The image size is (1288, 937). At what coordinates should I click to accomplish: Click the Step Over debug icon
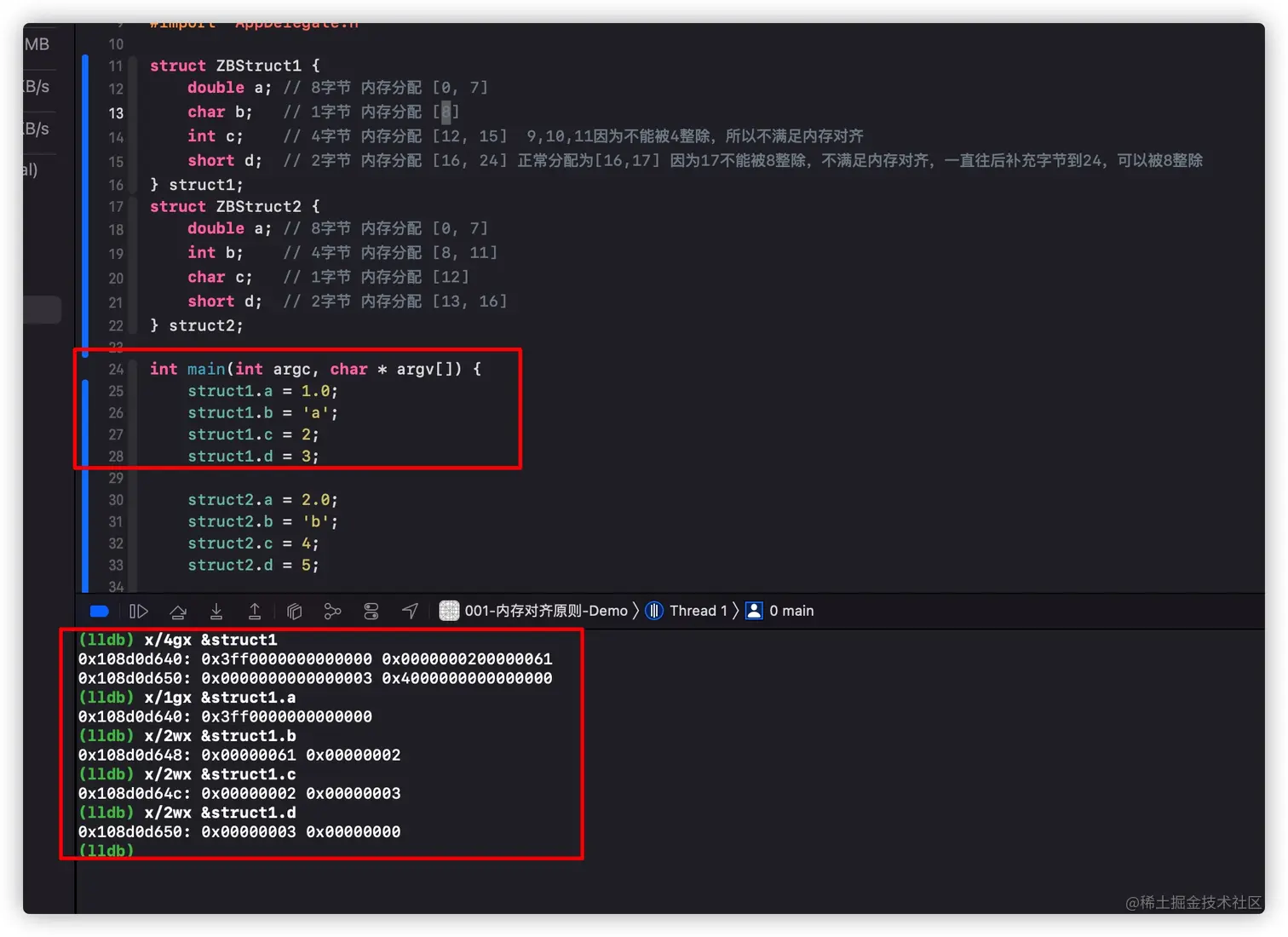[x=178, y=611]
